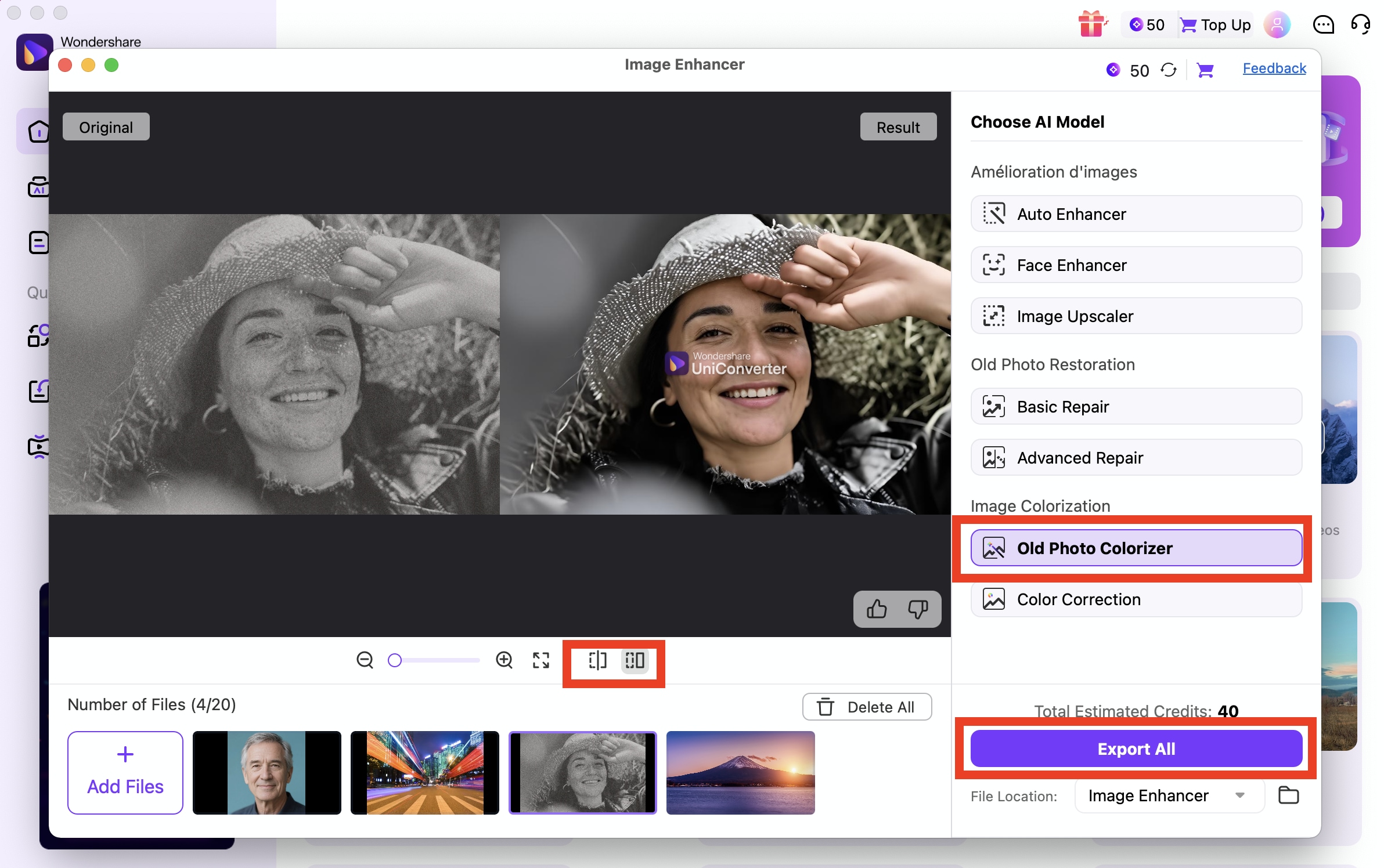Switch to split slider compare view

(x=597, y=660)
